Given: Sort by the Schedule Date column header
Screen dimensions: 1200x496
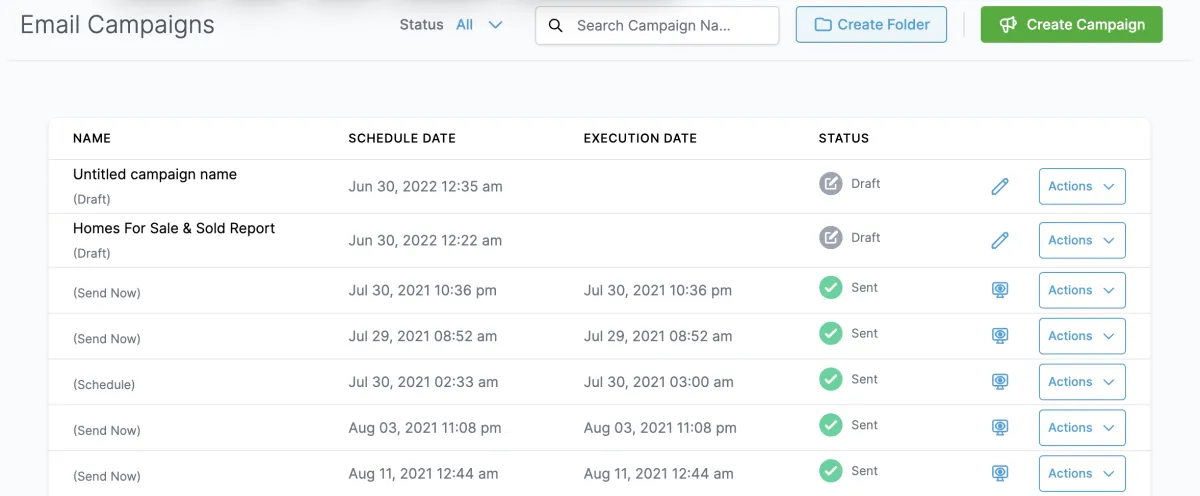Looking at the screenshot, I should [x=402, y=138].
